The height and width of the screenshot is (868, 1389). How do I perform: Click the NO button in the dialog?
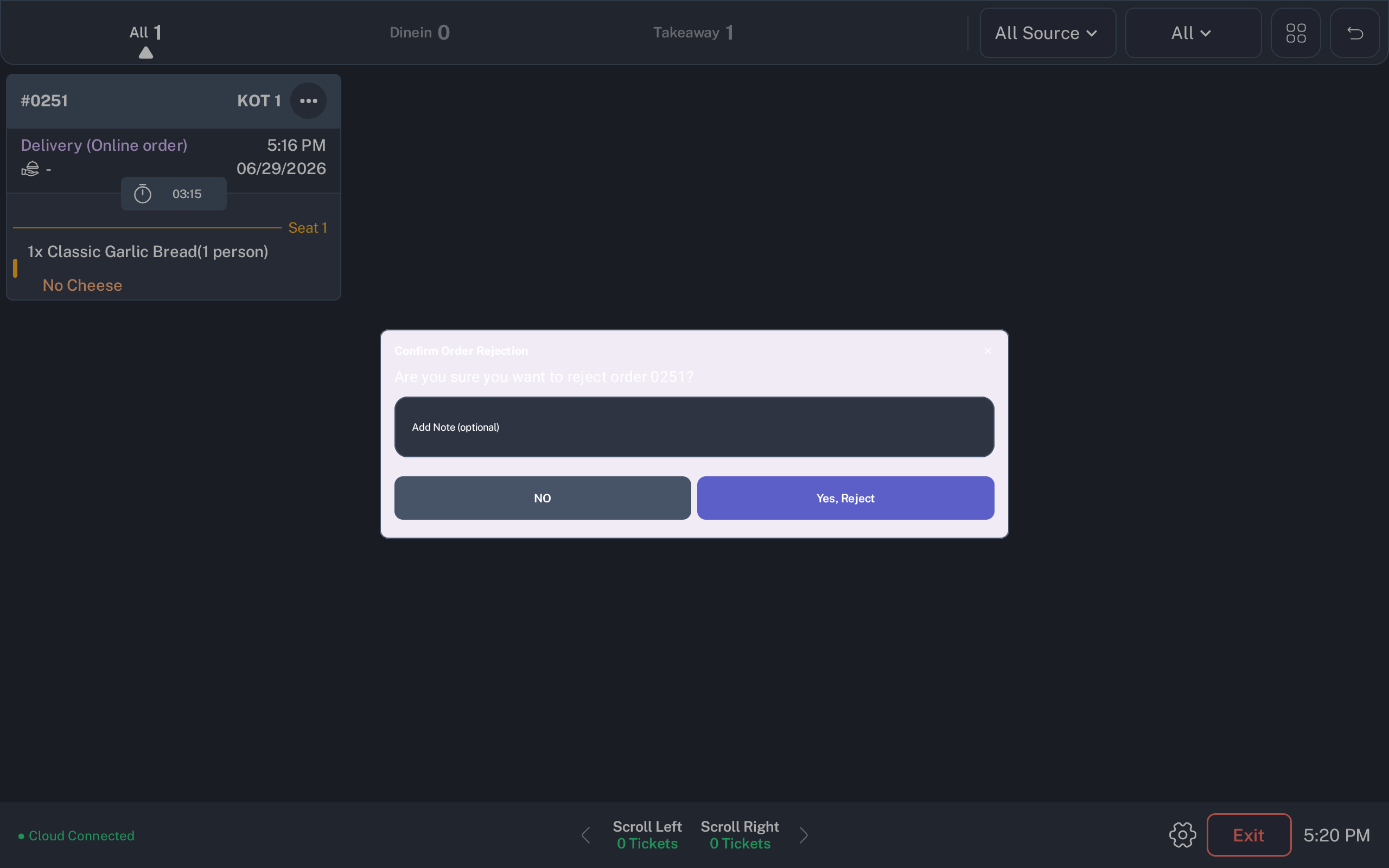click(x=543, y=497)
